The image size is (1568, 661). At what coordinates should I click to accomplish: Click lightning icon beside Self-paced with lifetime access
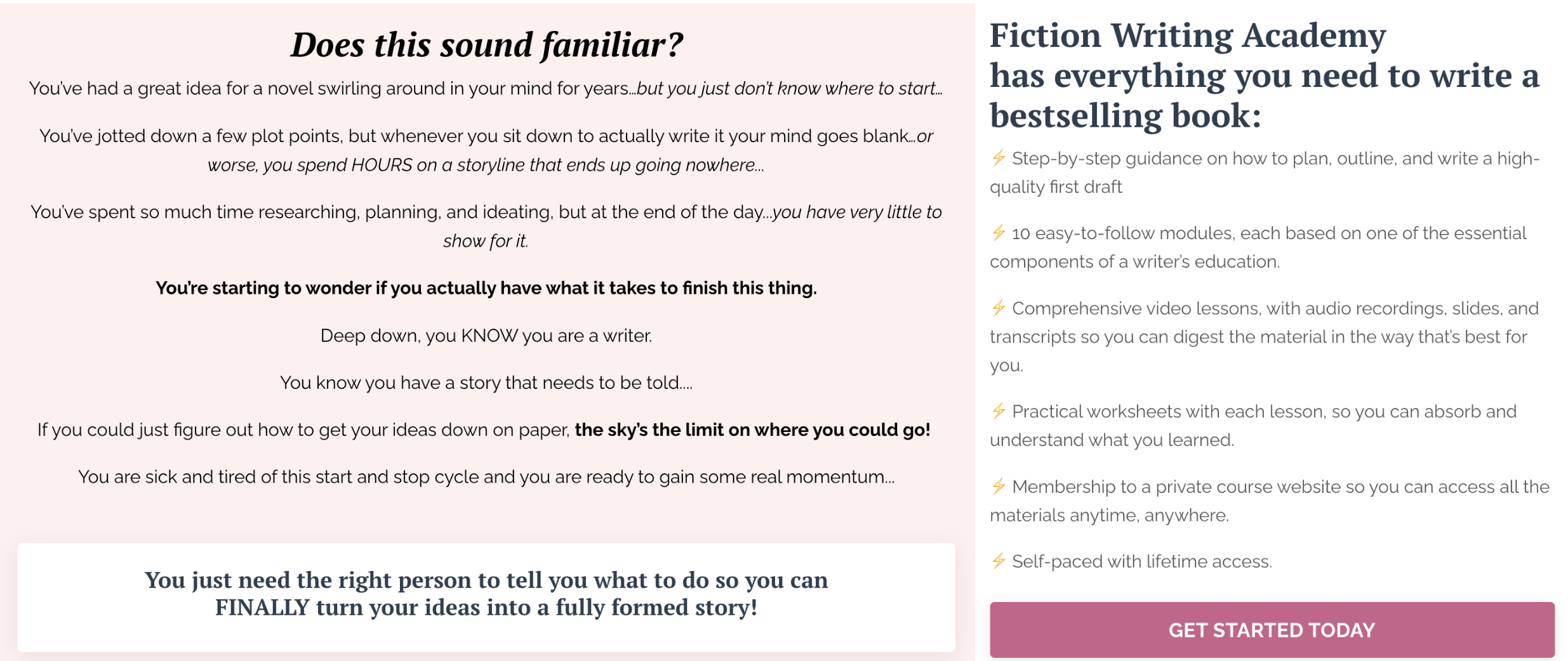[x=999, y=561]
